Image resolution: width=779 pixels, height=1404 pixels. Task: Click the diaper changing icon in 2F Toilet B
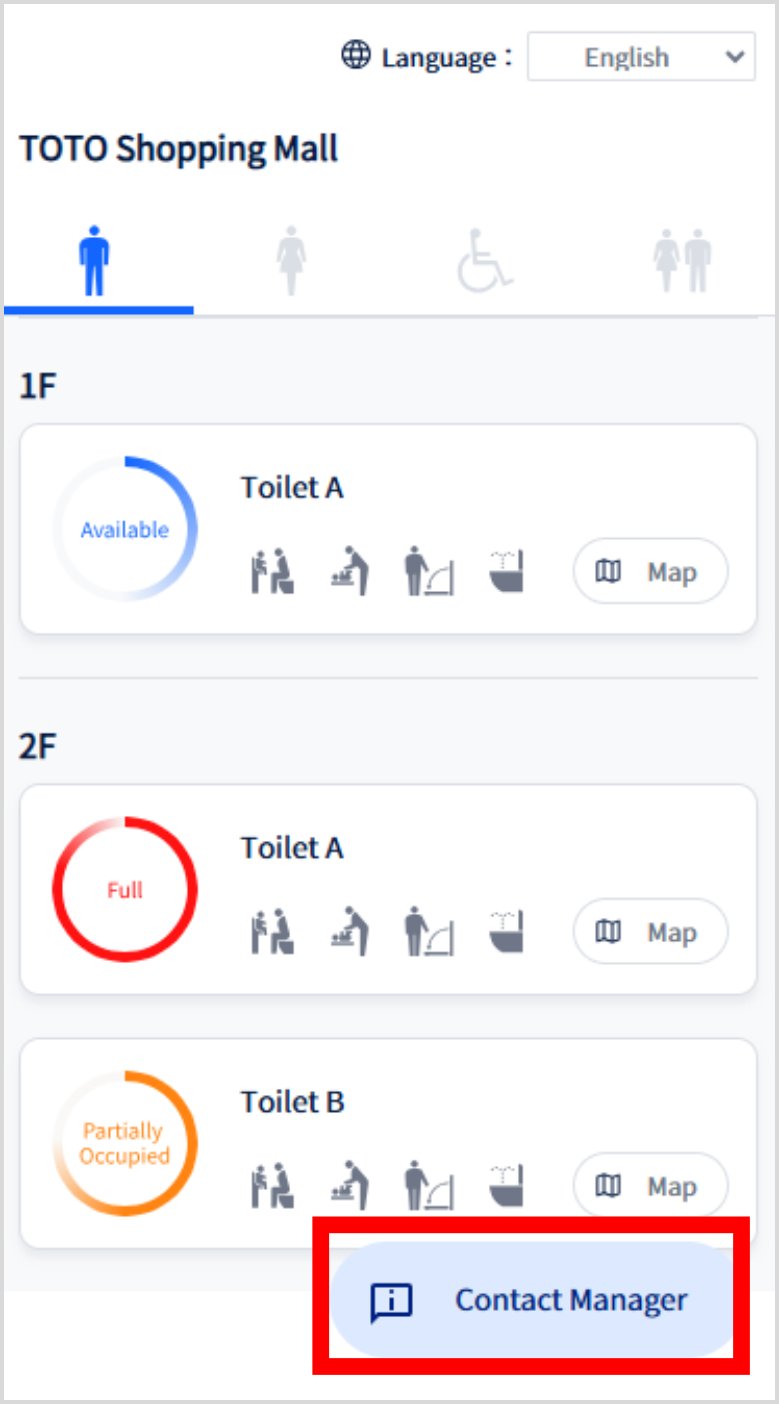point(350,1186)
